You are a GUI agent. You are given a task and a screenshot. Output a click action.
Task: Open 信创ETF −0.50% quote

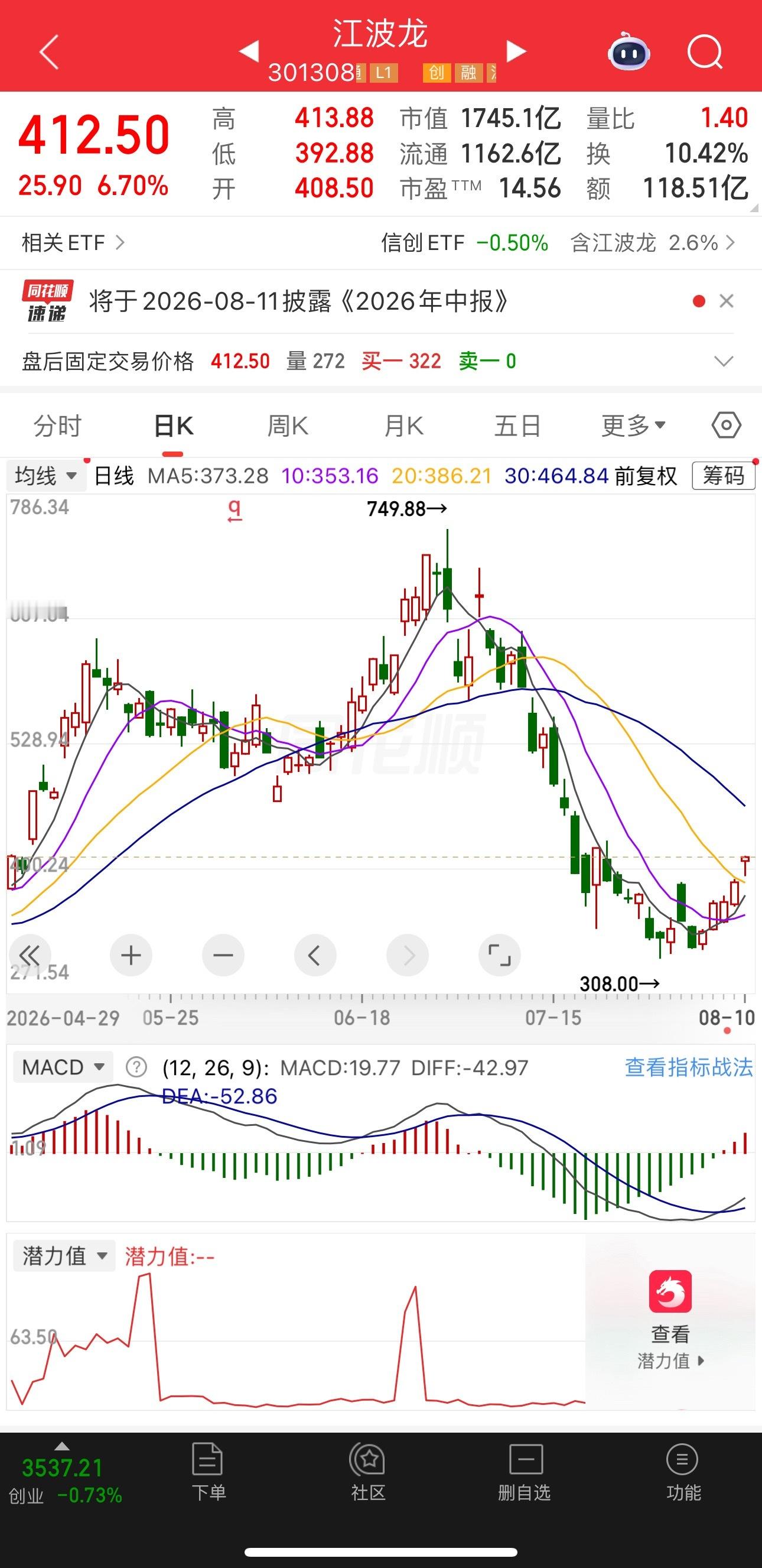[x=465, y=242]
